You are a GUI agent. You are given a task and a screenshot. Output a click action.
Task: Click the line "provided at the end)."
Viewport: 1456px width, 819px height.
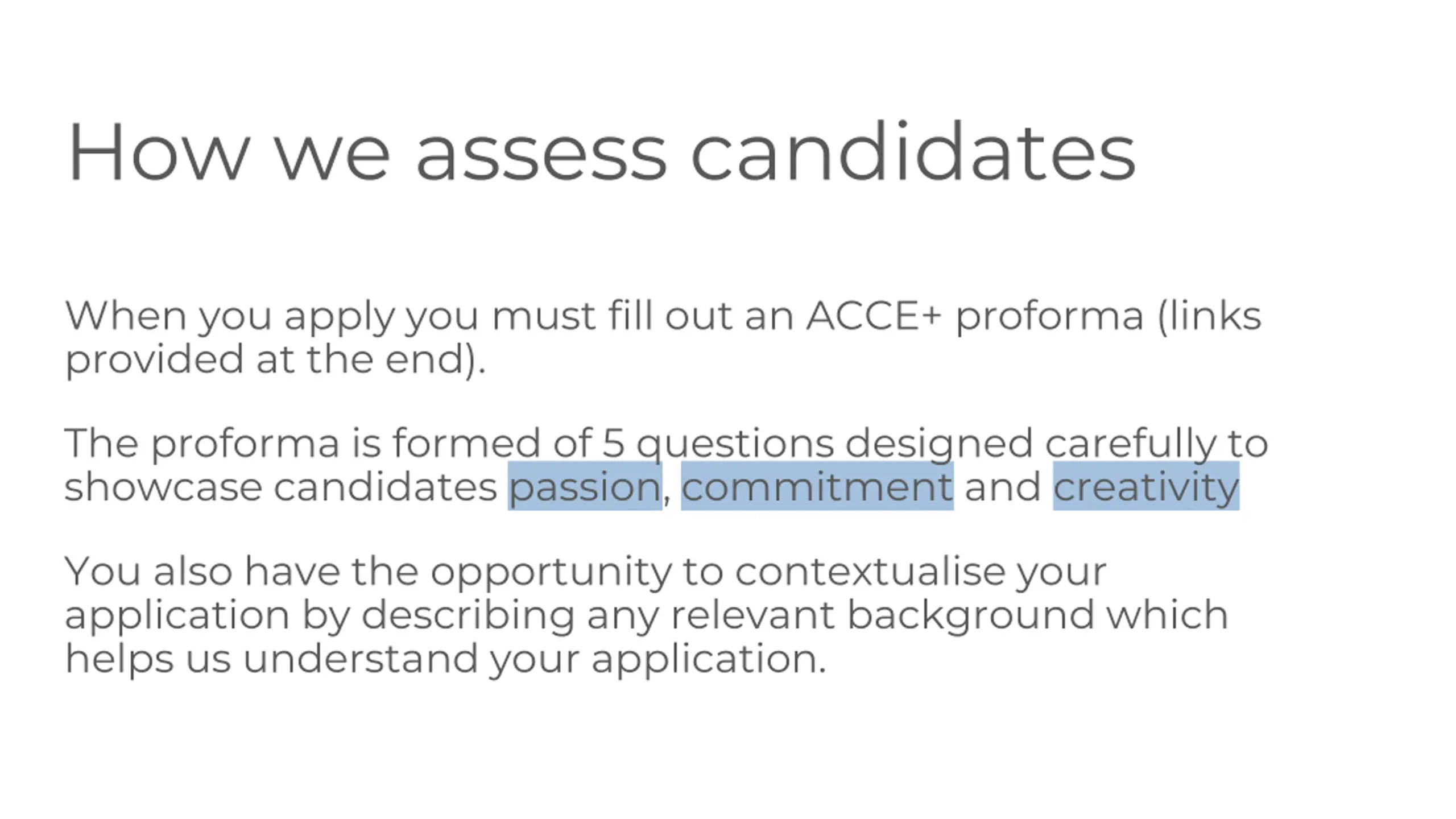[x=275, y=359]
